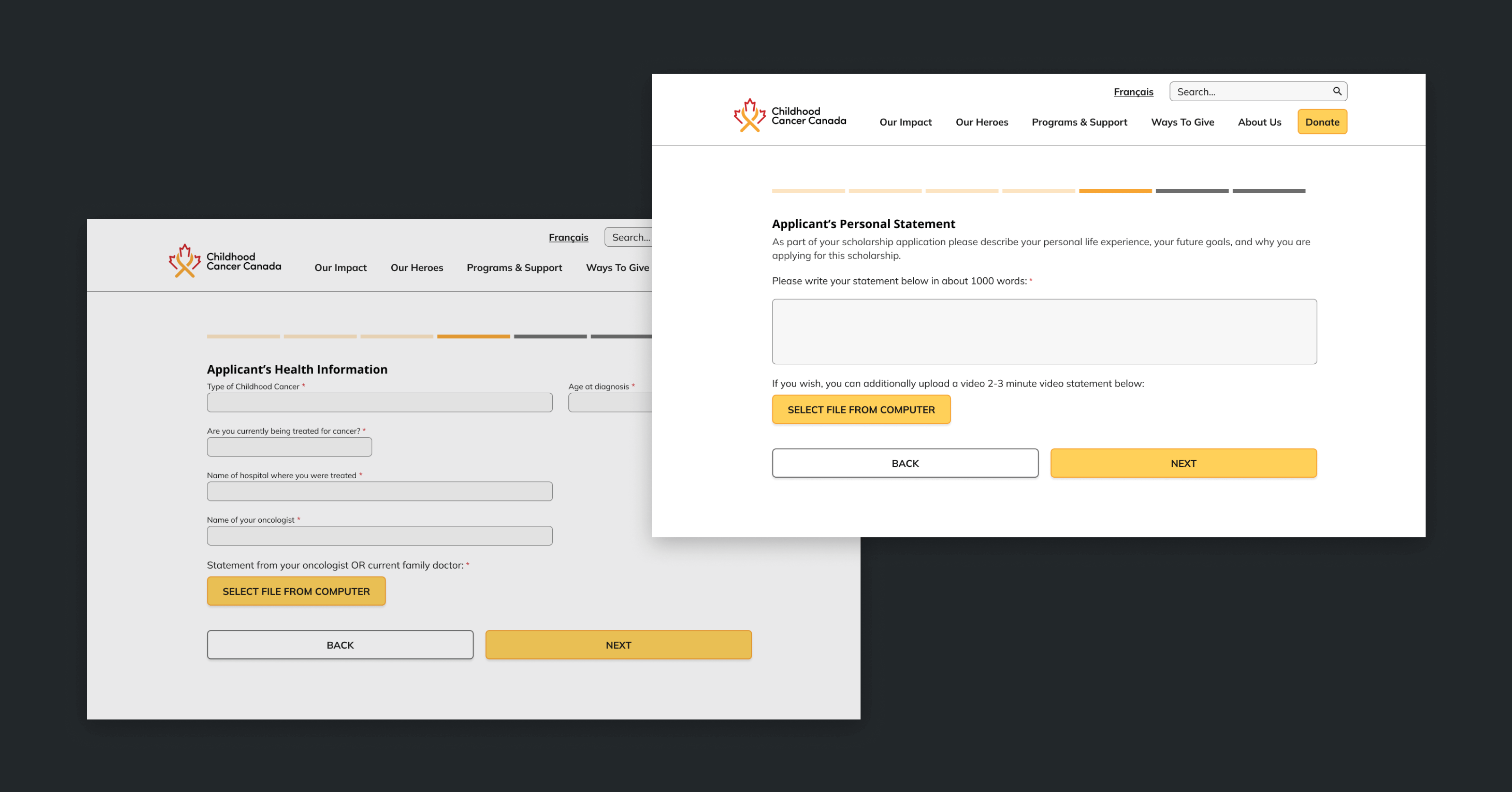Click the search magnifier icon
Image resolution: width=1512 pixels, height=792 pixels.
click(x=1337, y=91)
